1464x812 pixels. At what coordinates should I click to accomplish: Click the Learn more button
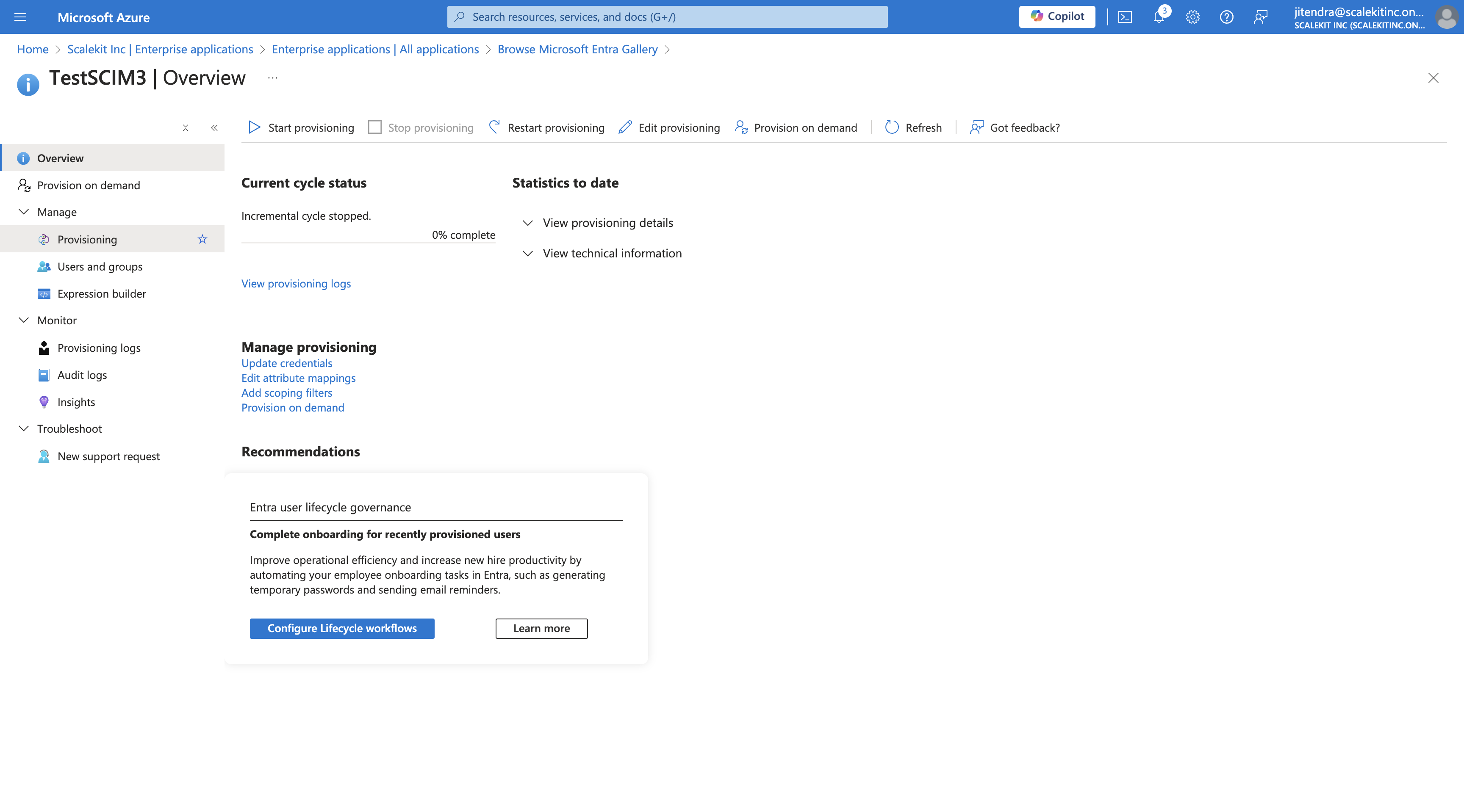tap(542, 628)
